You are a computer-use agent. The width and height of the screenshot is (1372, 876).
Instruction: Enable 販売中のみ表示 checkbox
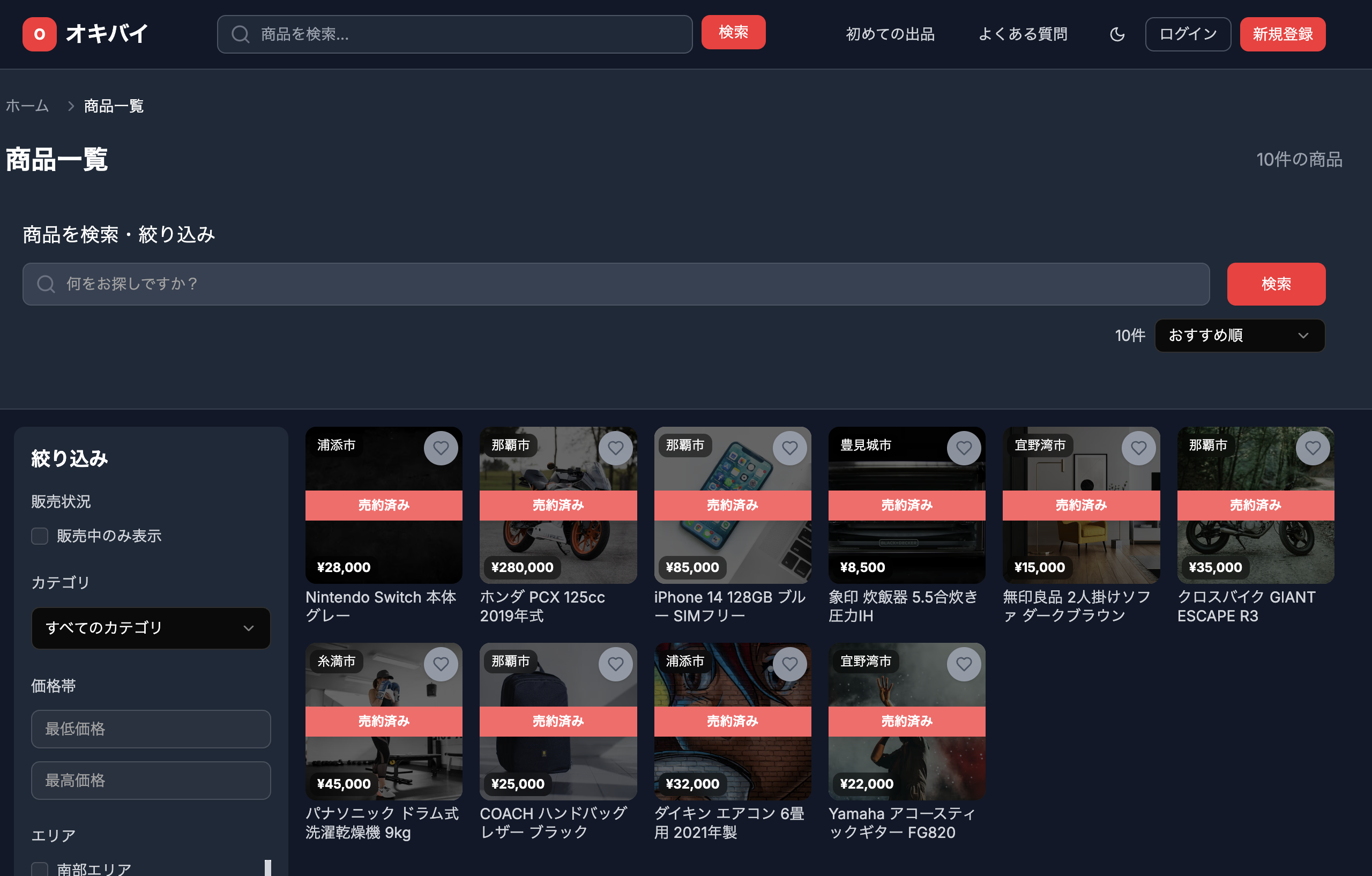39,536
